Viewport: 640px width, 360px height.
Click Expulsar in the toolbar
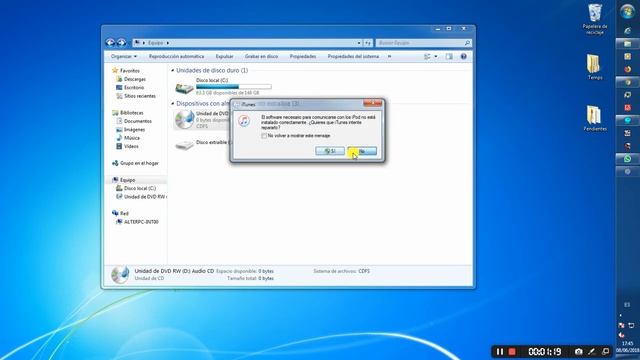[x=224, y=56]
